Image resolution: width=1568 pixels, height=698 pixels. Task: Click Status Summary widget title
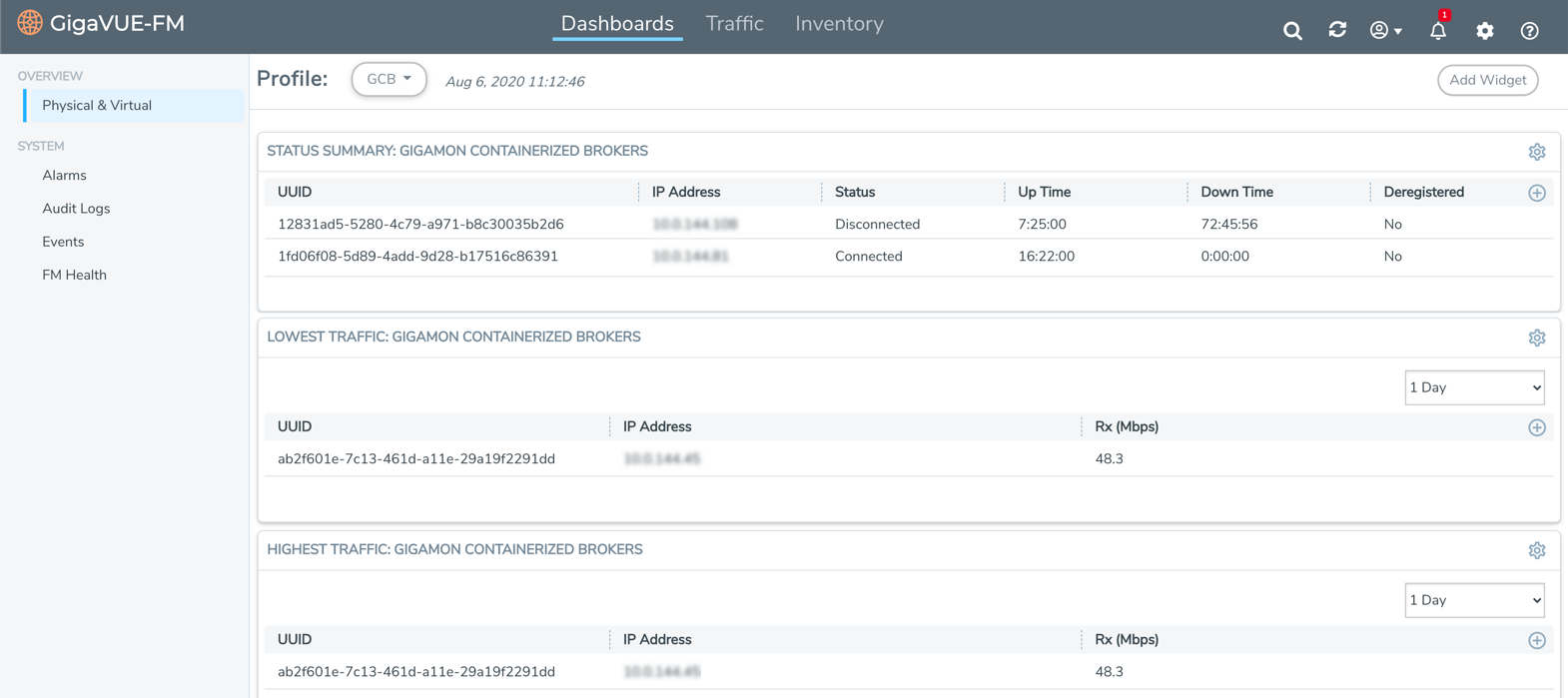coord(457,151)
